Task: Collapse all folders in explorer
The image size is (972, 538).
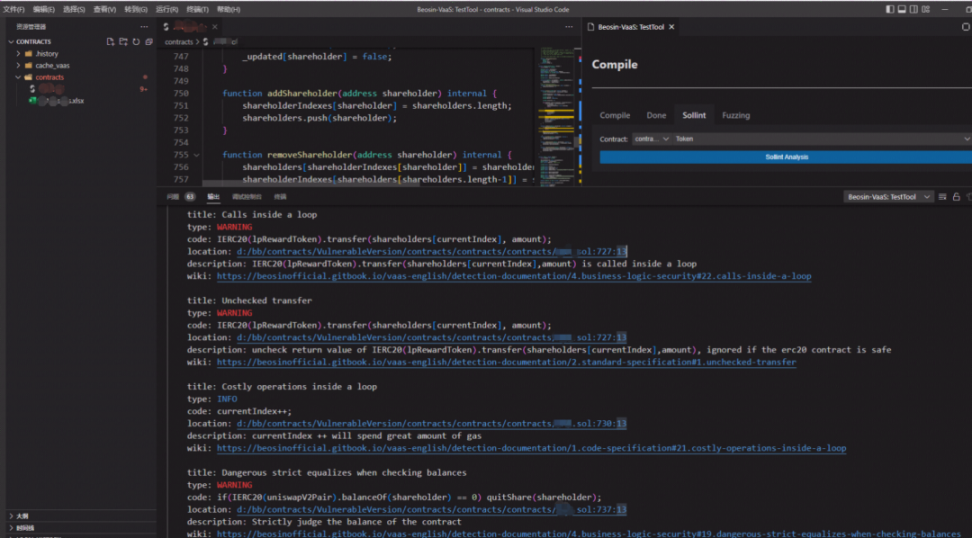Action: pos(149,42)
